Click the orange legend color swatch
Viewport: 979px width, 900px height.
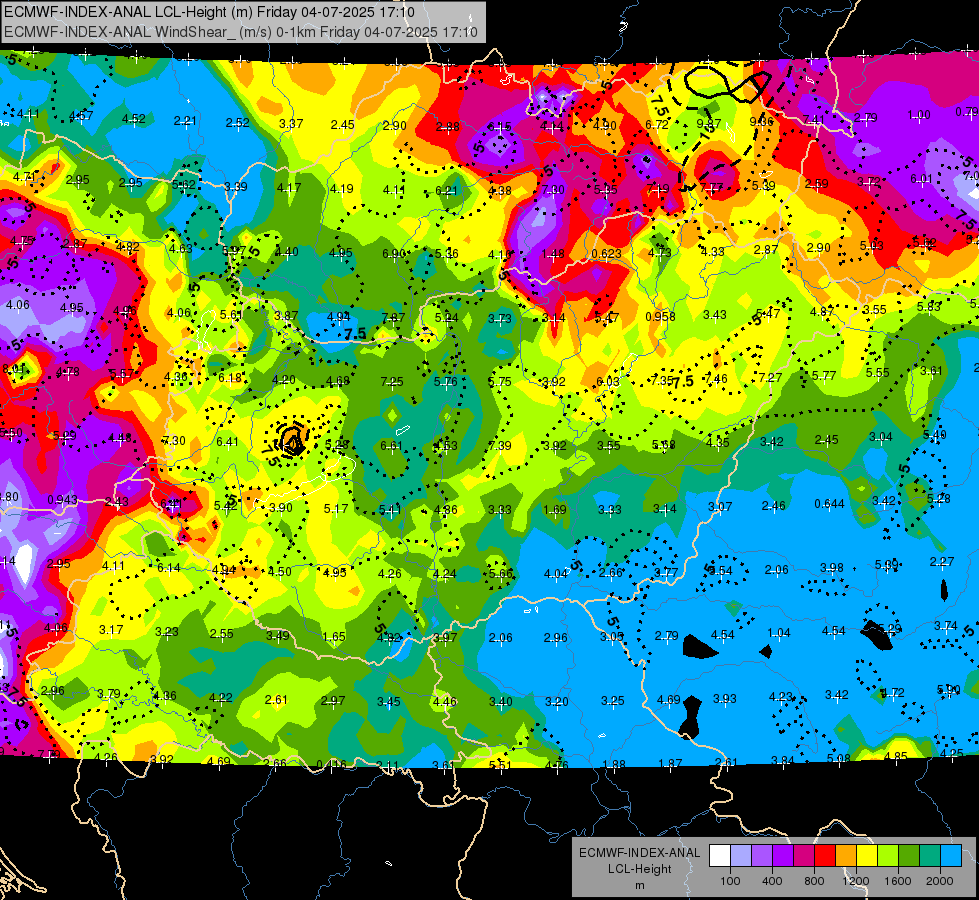point(846,856)
